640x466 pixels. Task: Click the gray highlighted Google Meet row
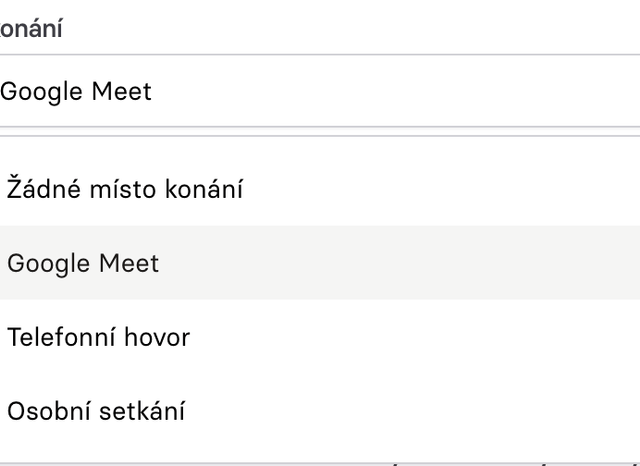click(x=300, y=263)
